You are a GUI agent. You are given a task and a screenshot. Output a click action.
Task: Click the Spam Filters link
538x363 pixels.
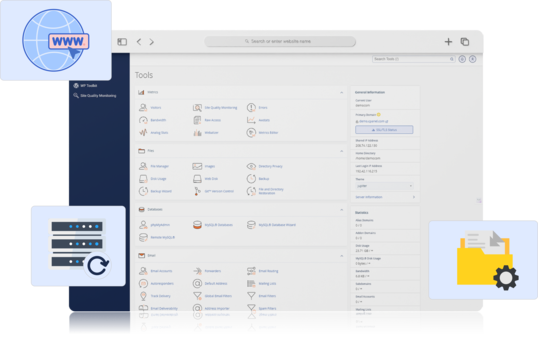(267, 308)
